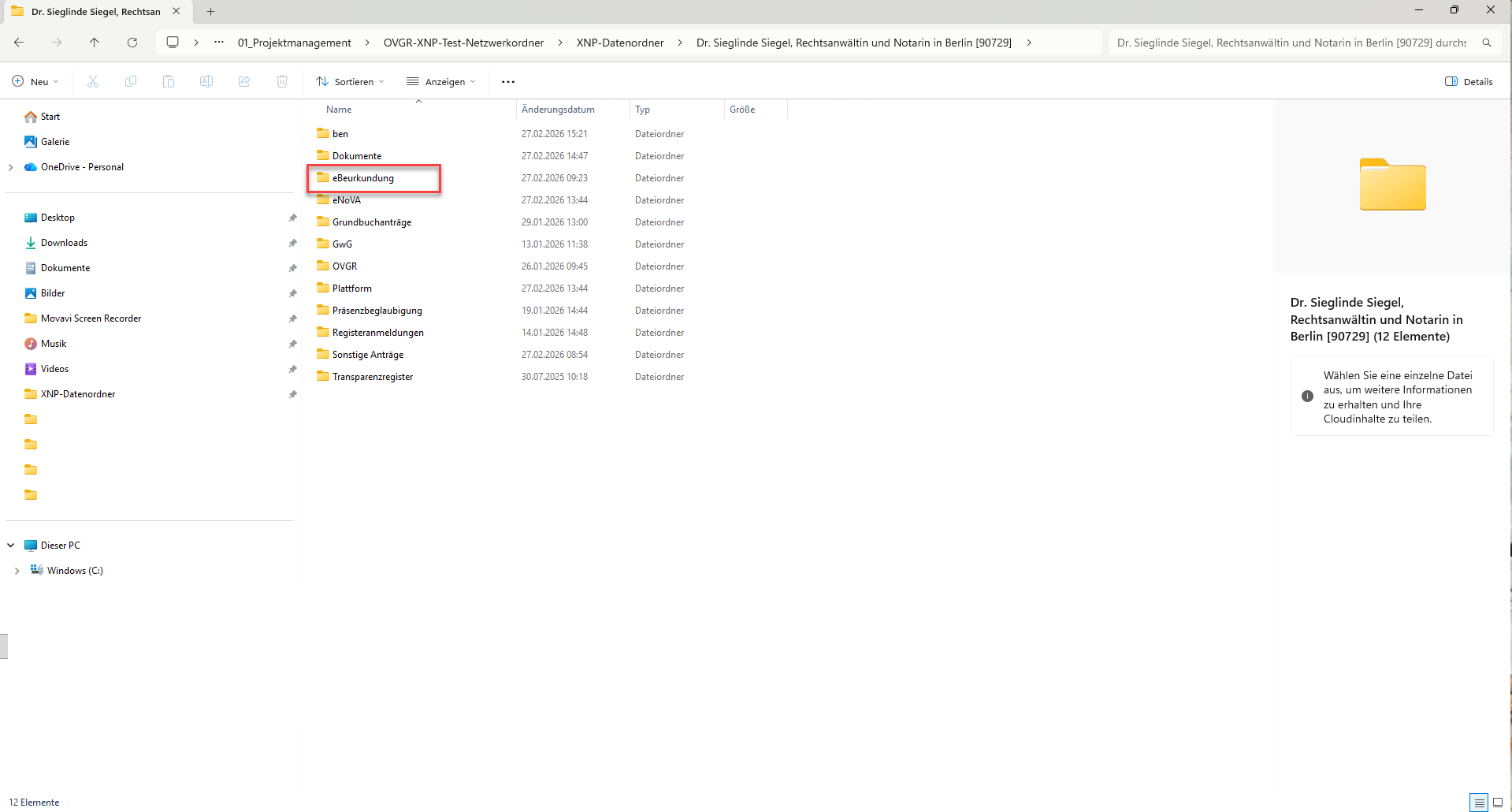Click the Cut scissors icon
Screen dimensions: 1512x812
point(93,82)
